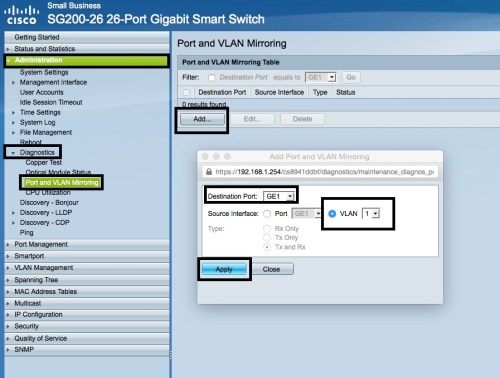Open the Ping page

tap(26, 232)
